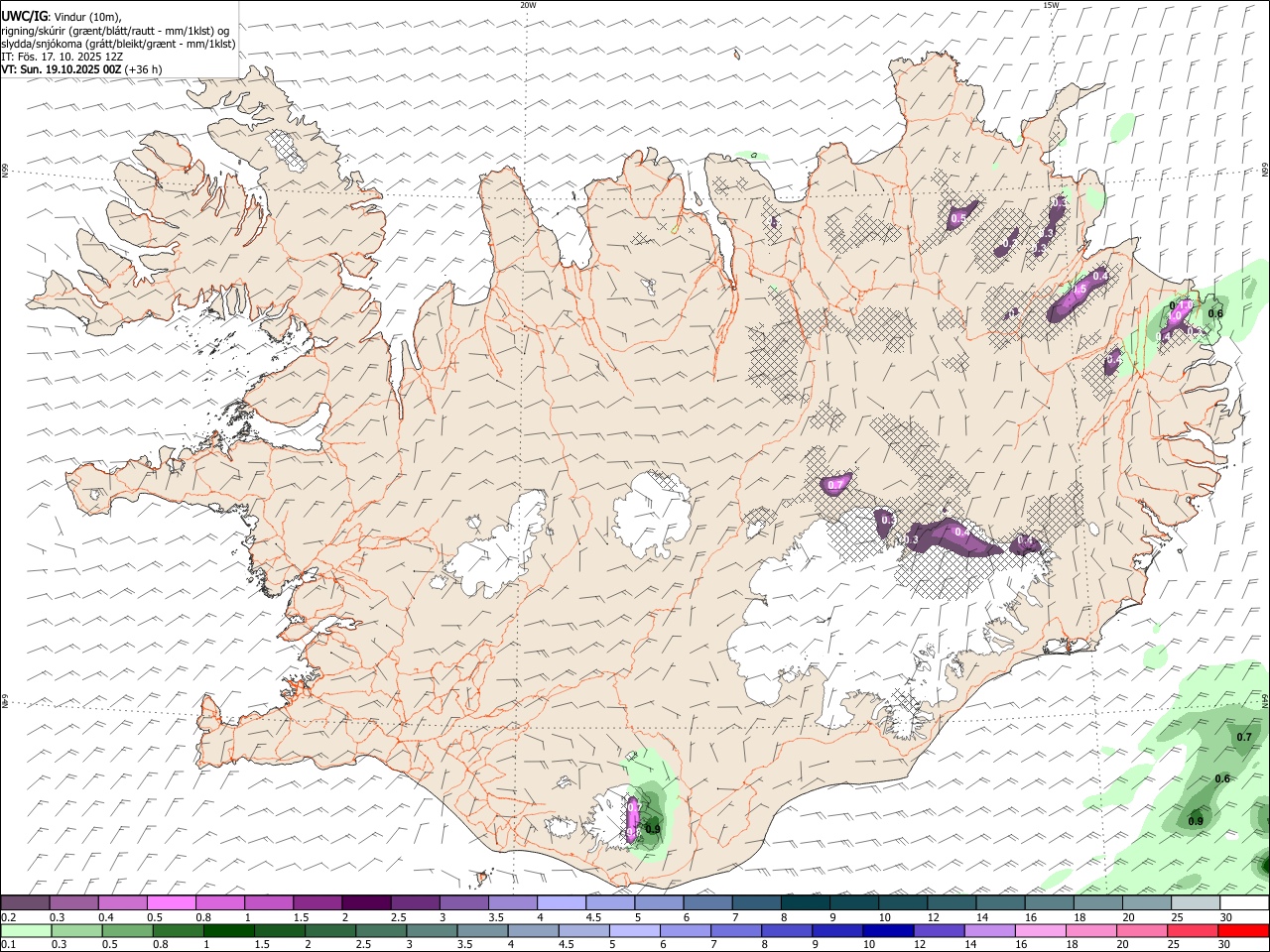
Task: Pick the pale gray 25 swatch in the snow legend
Action: pyautogui.click(x=1195, y=902)
